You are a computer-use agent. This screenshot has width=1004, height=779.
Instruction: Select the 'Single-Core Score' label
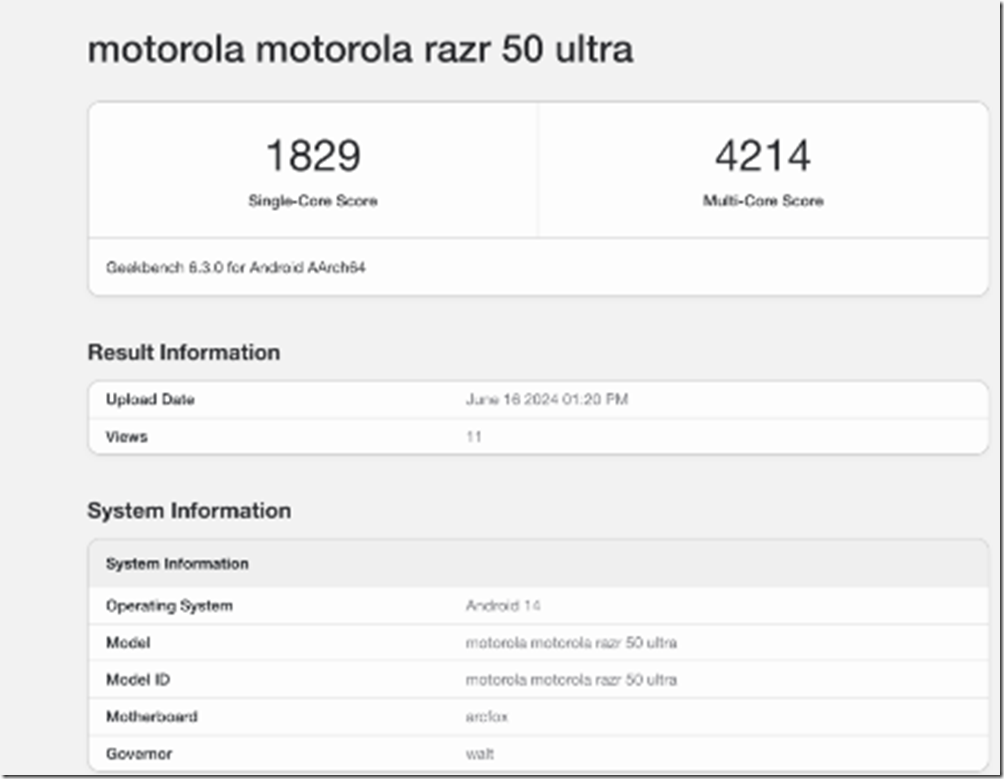(x=312, y=201)
